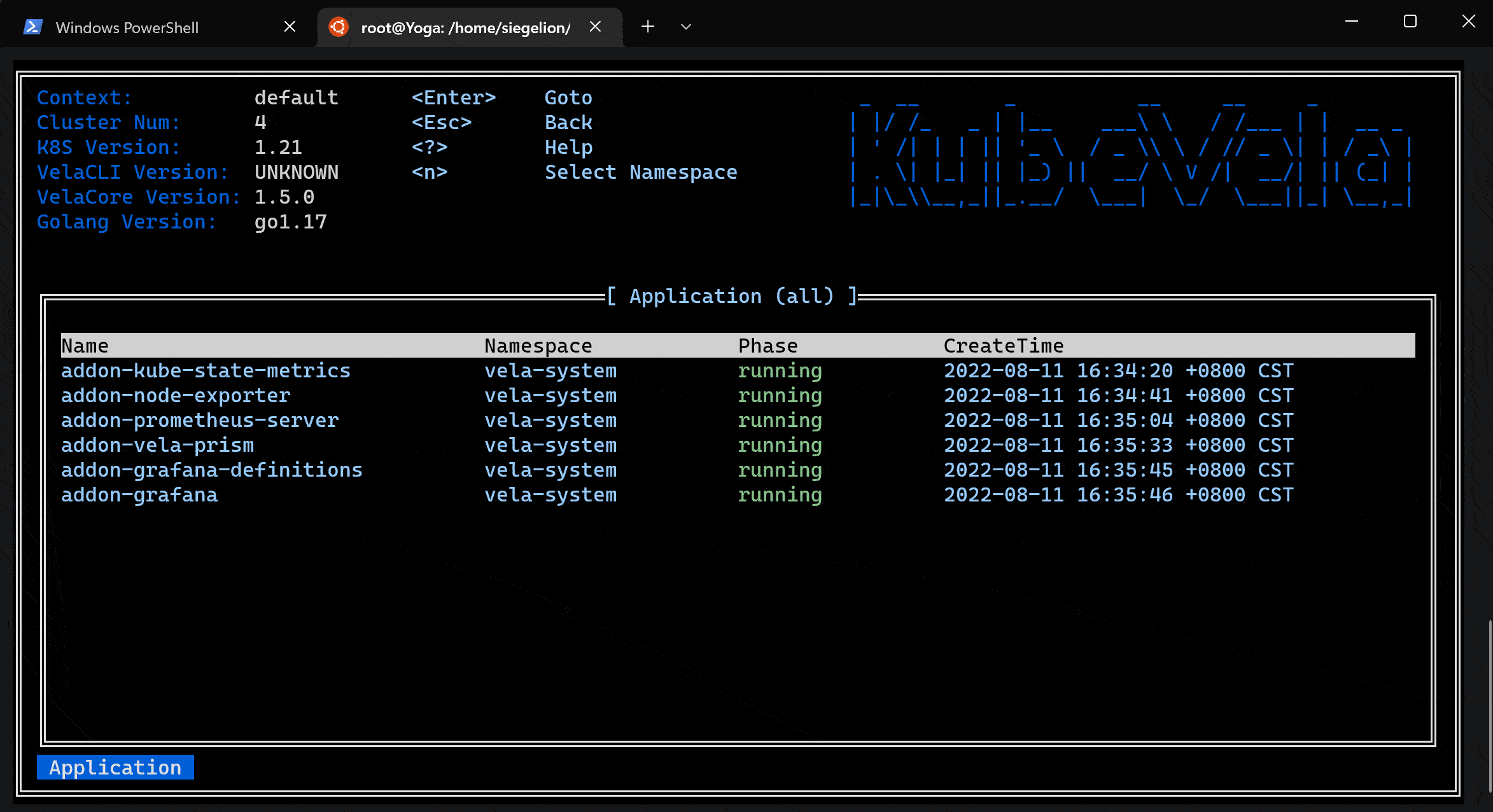
Task: Switch to Windows PowerShell tab
Action: (127, 27)
